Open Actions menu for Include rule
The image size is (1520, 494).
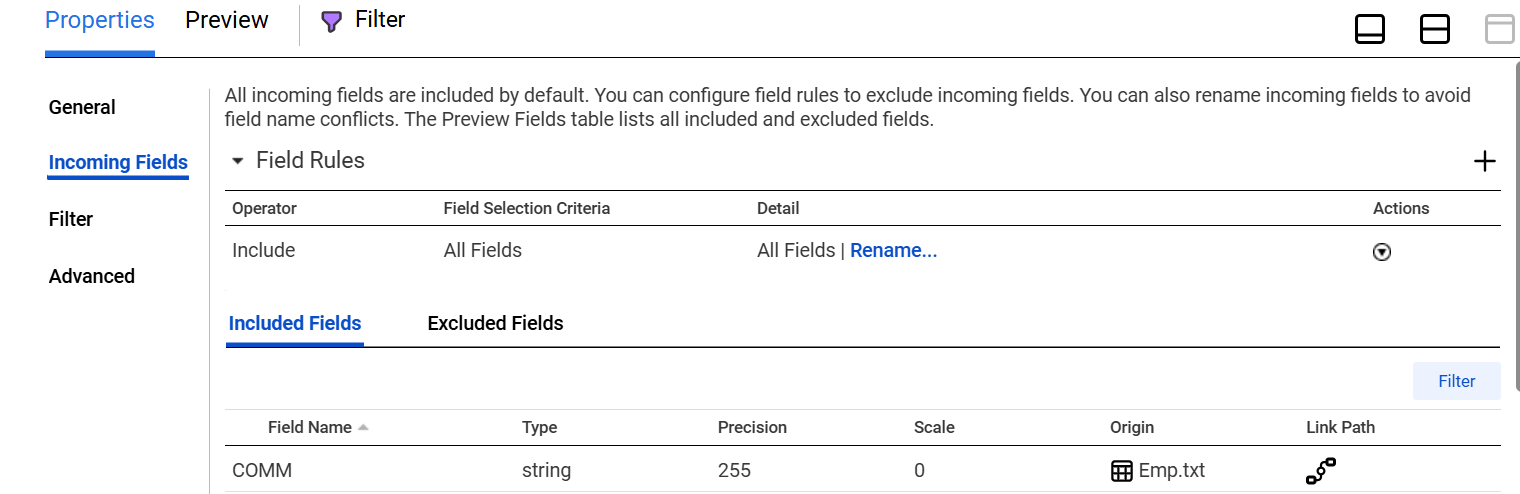click(x=1382, y=252)
